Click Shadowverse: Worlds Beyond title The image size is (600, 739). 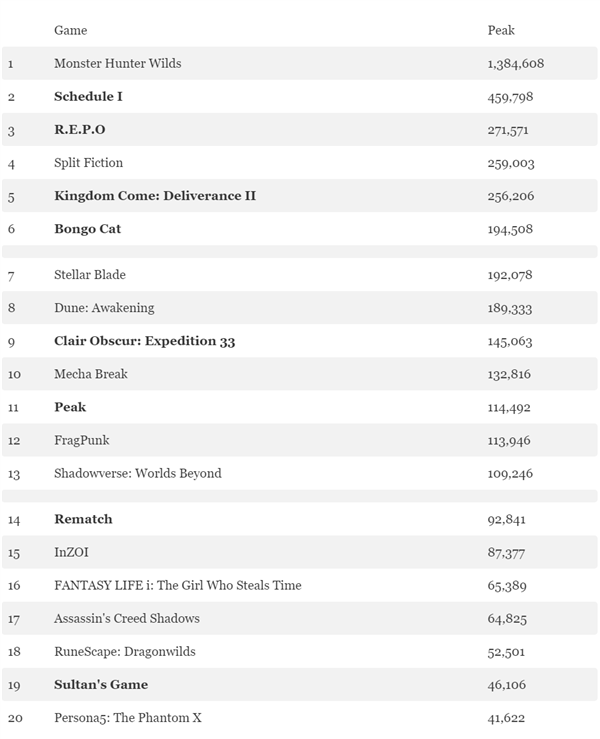(x=137, y=472)
